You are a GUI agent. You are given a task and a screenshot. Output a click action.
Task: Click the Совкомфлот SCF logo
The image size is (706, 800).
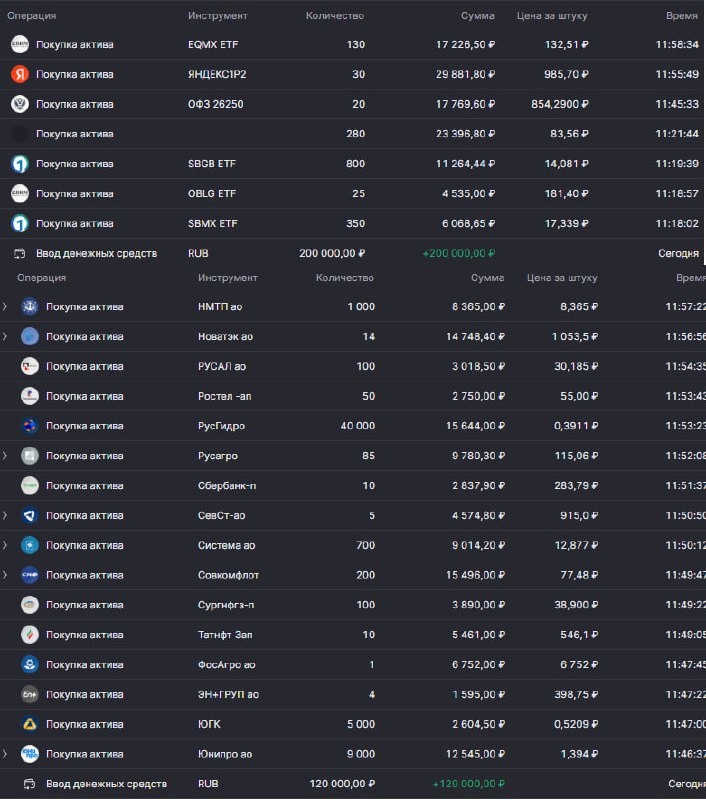tap(30, 575)
